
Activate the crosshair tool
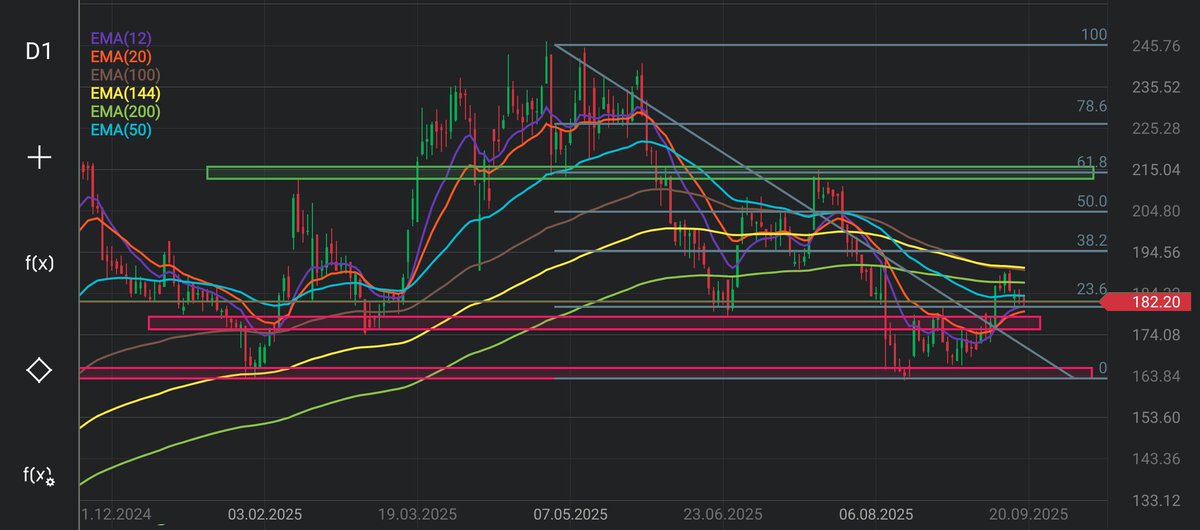[x=39, y=157]
